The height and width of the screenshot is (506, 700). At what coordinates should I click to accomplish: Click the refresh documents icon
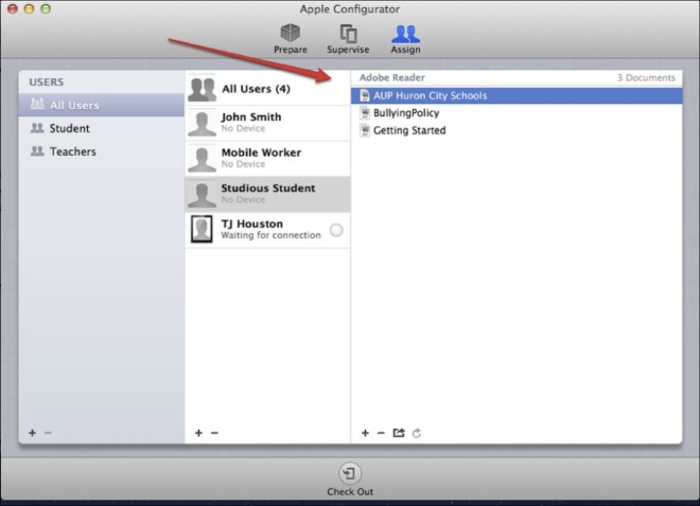coord(417,433)
